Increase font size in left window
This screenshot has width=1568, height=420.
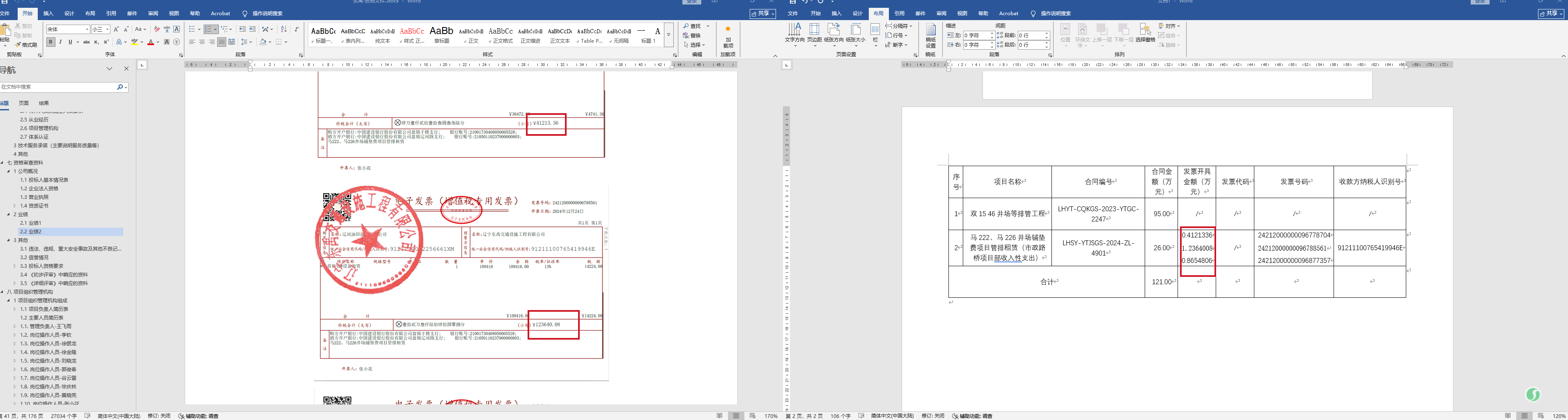click(116, 29)
